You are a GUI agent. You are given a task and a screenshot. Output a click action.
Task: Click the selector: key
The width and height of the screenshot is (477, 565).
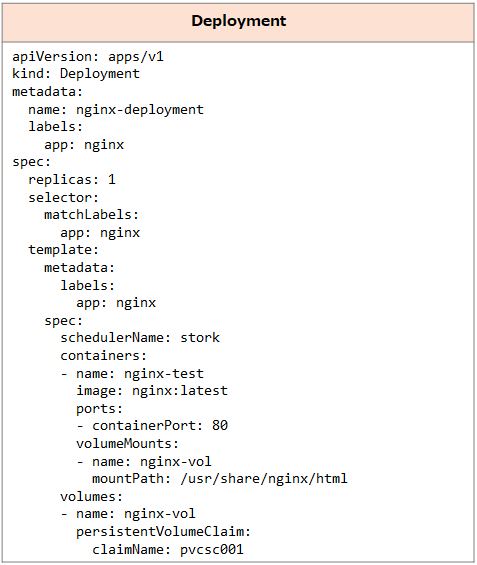click(63, 197)
